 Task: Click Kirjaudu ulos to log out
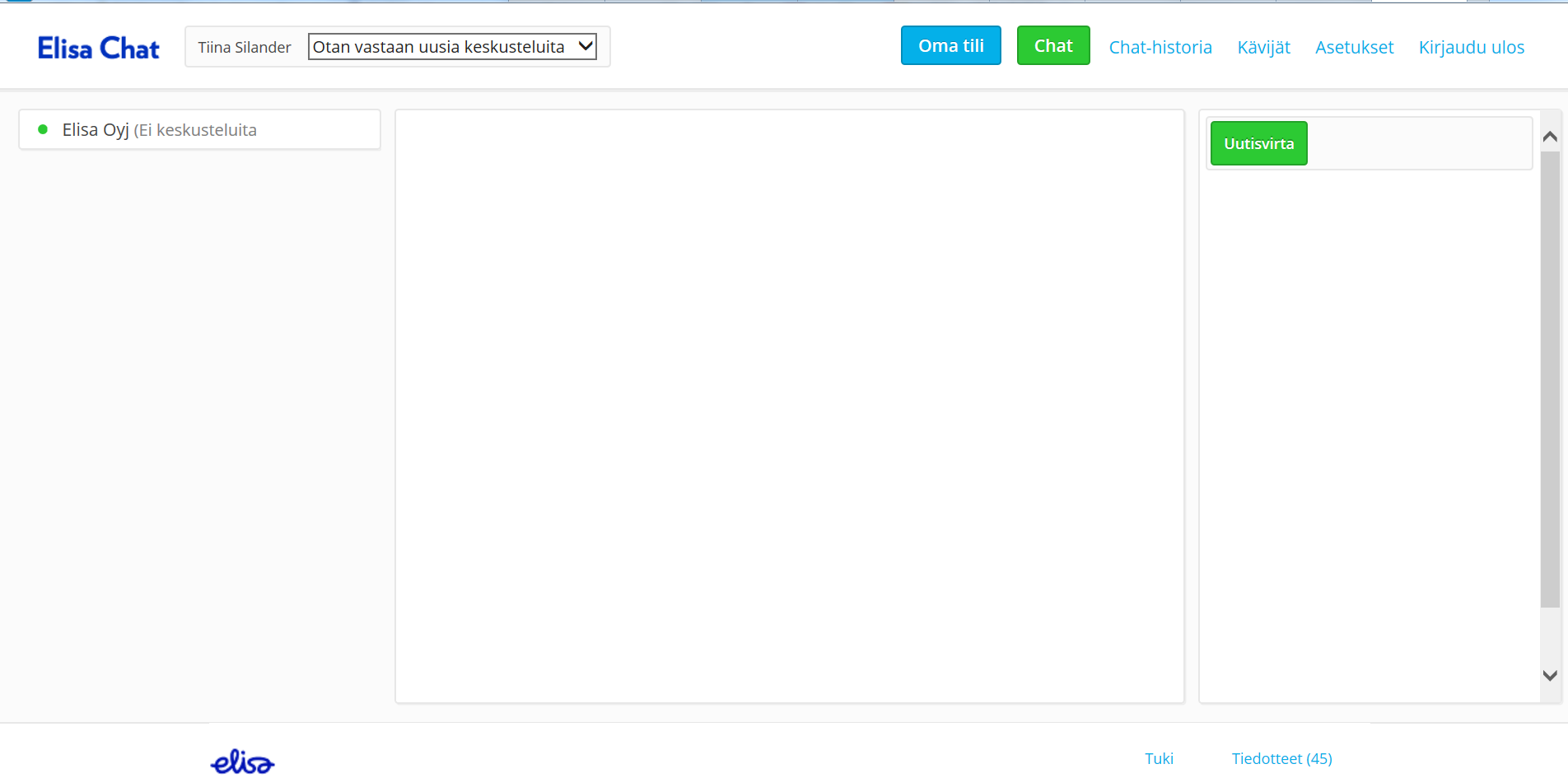(1471, 47)
